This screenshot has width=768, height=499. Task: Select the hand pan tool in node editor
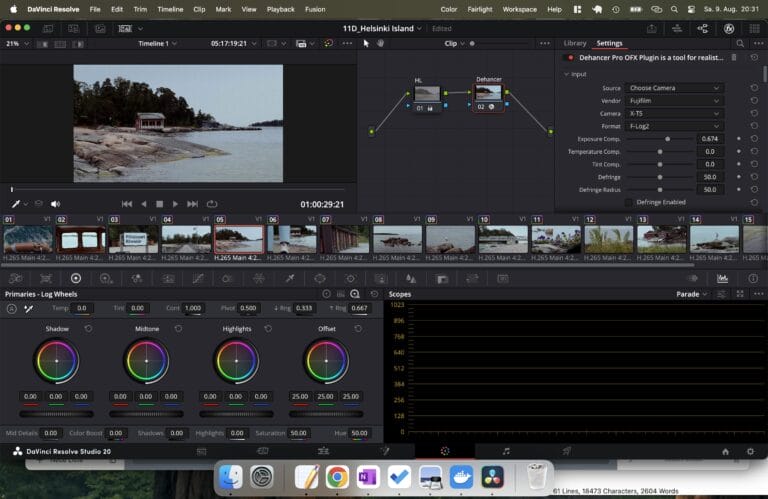click(x=381, y=43)
